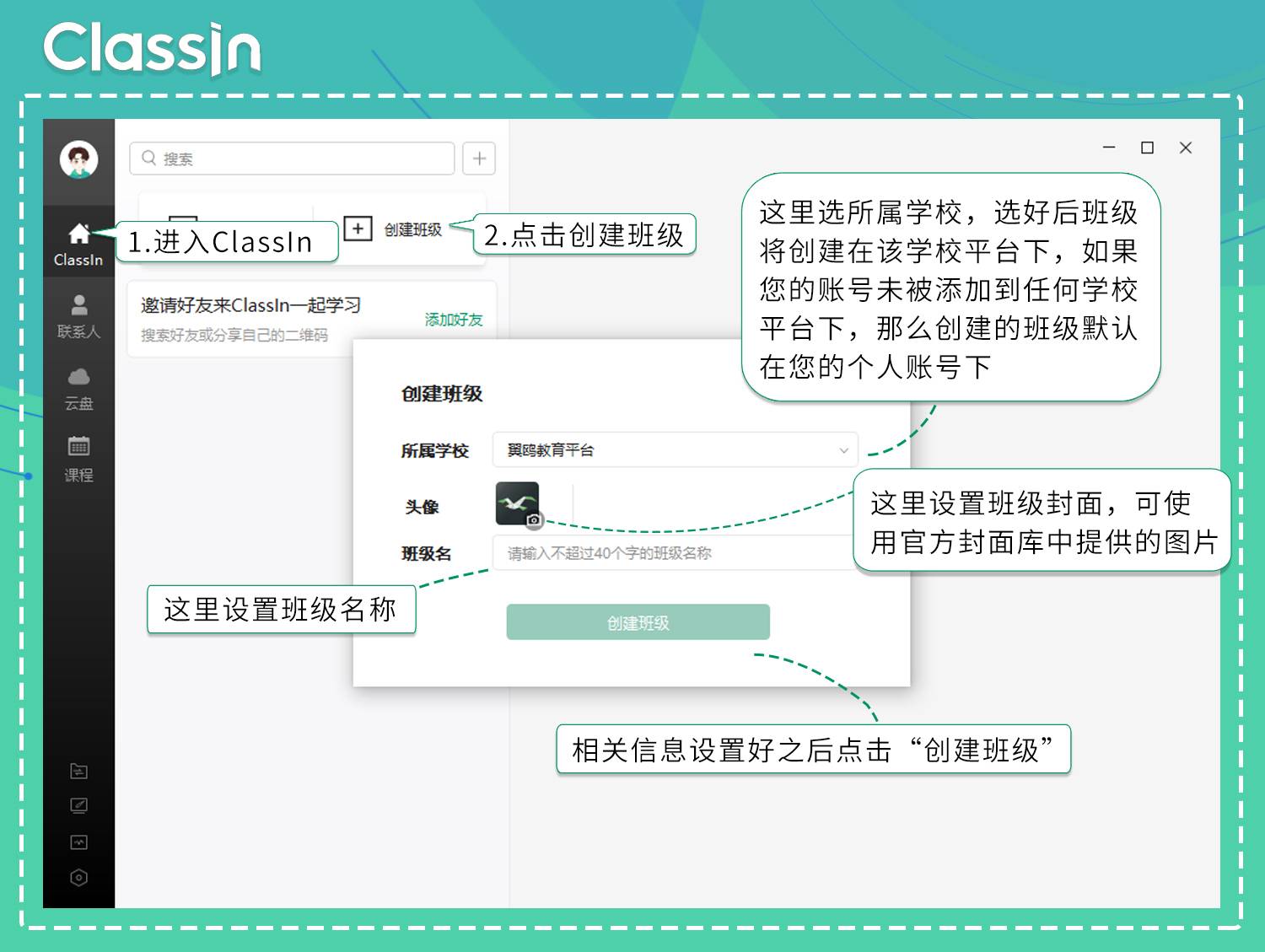The image size is (1265, 952).
Task: Open the network monitor icon in sidebar
Action: (x=78, y=842)
